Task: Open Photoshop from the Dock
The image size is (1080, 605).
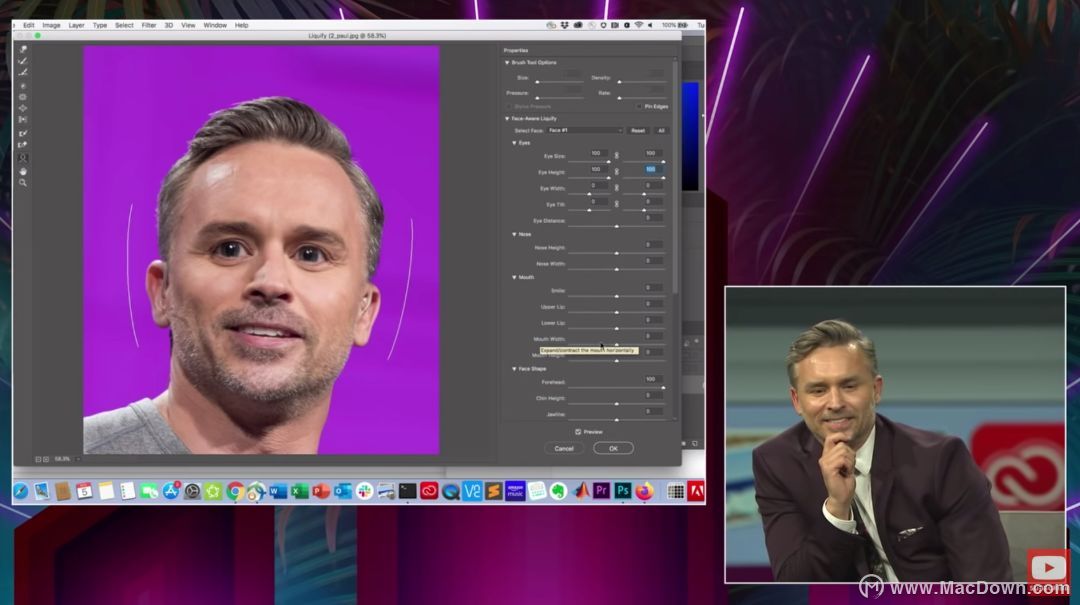Action: (x=623, y=491)
